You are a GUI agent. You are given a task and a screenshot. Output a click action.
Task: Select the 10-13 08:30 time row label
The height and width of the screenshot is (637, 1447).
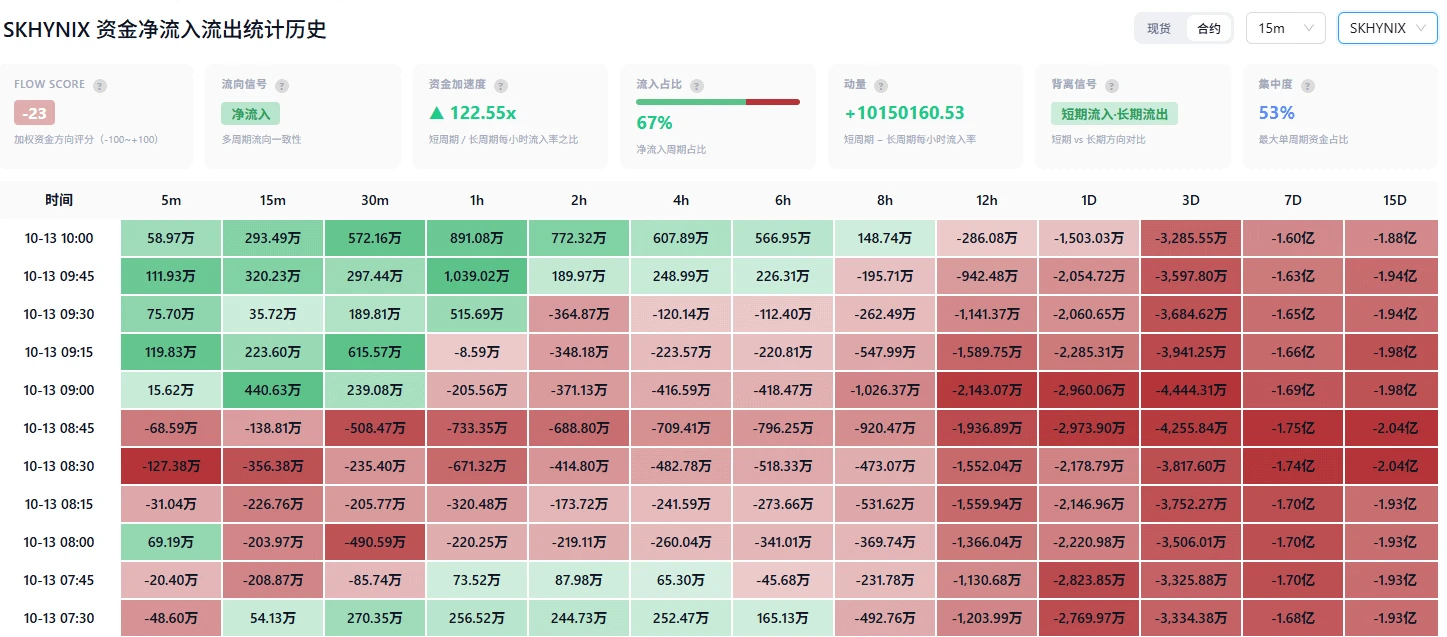coord(59,466)
